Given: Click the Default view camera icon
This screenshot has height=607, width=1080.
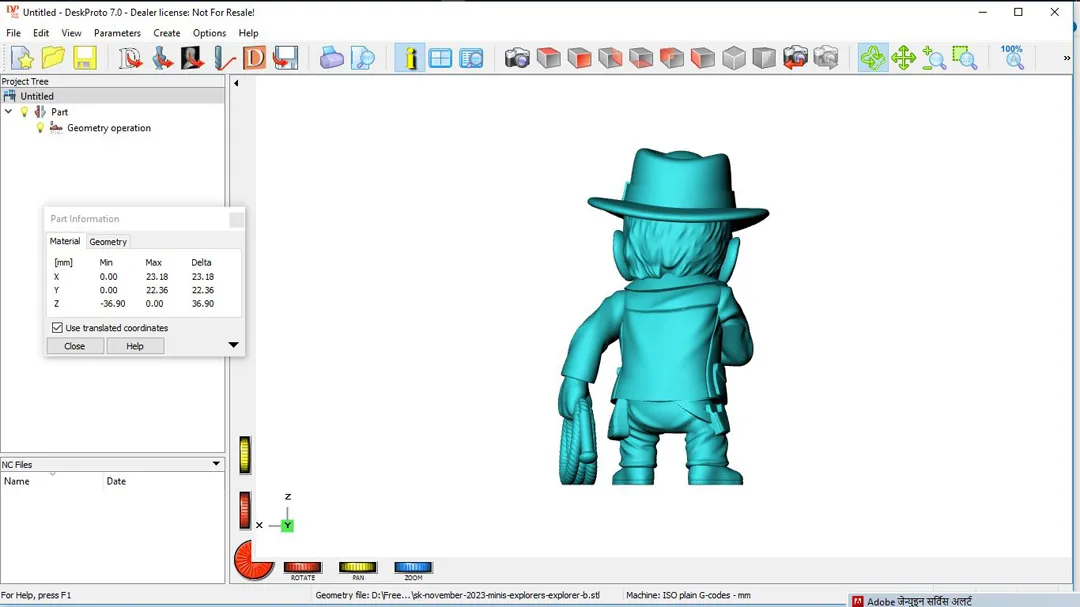Looking at the screenshot, I should [517, 58].
